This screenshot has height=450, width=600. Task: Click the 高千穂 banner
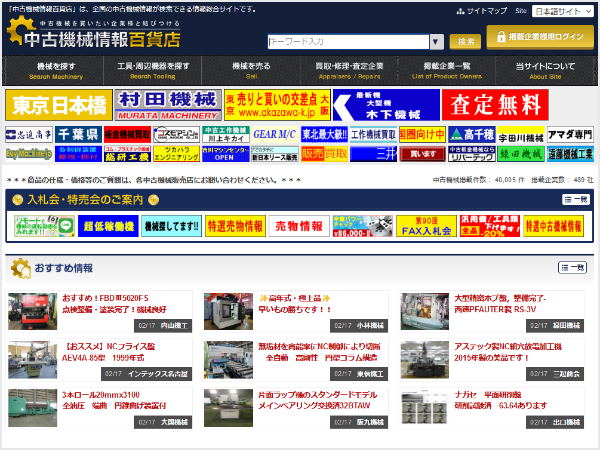pyautogui.click(x=472, y=134)
